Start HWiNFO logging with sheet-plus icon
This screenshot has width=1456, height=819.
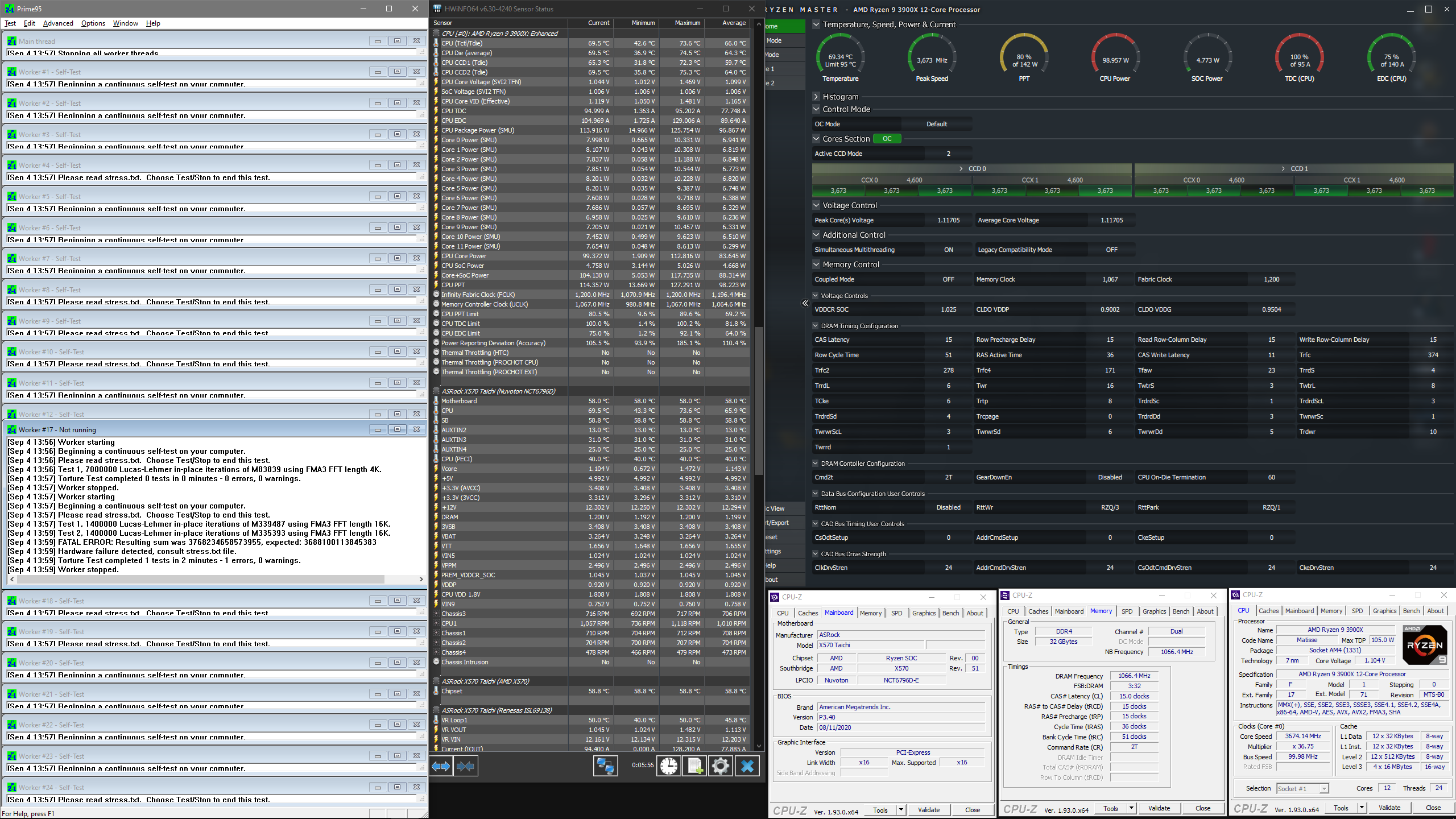(694, 766)
